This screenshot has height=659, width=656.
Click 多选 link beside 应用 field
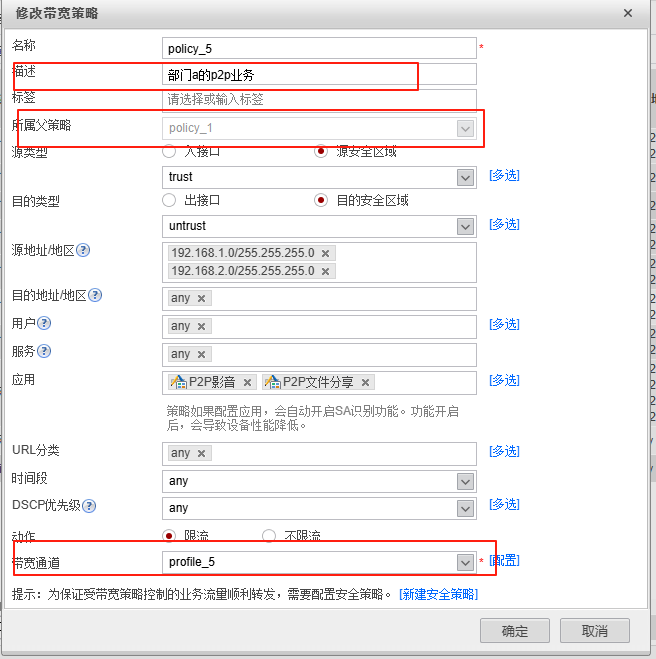(x=504, y=380)
